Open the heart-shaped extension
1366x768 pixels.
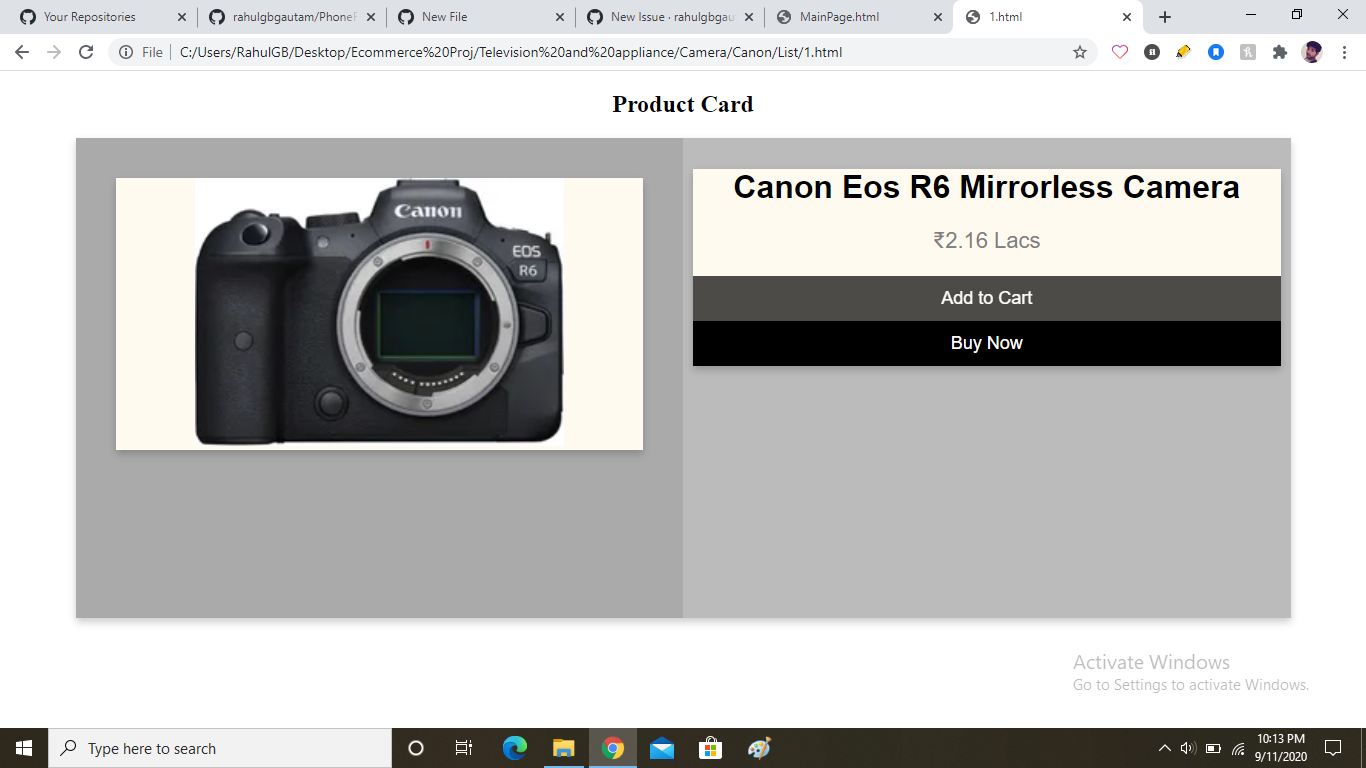(x=1120, y=52)
